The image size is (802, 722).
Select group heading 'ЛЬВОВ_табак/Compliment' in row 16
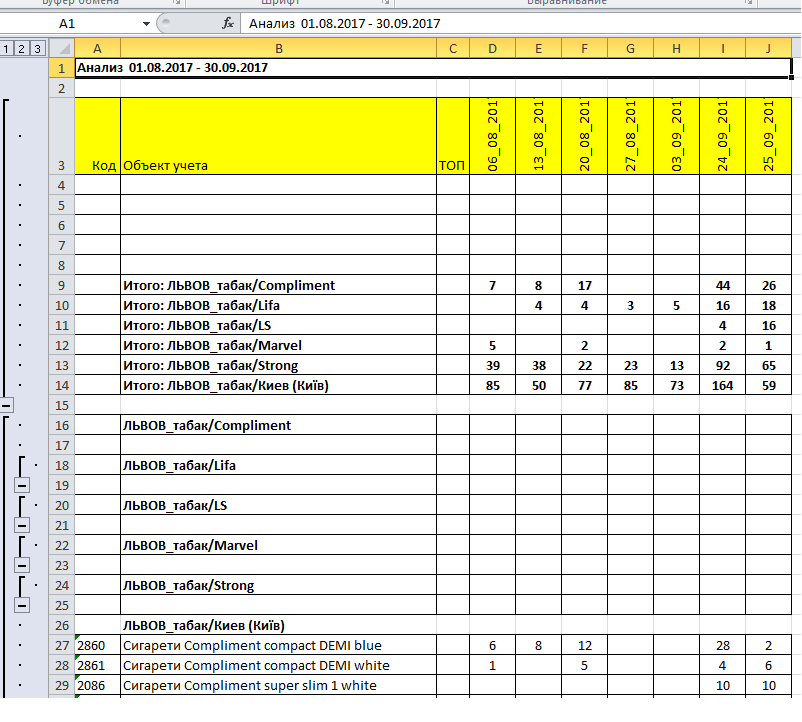click(279, 425)
